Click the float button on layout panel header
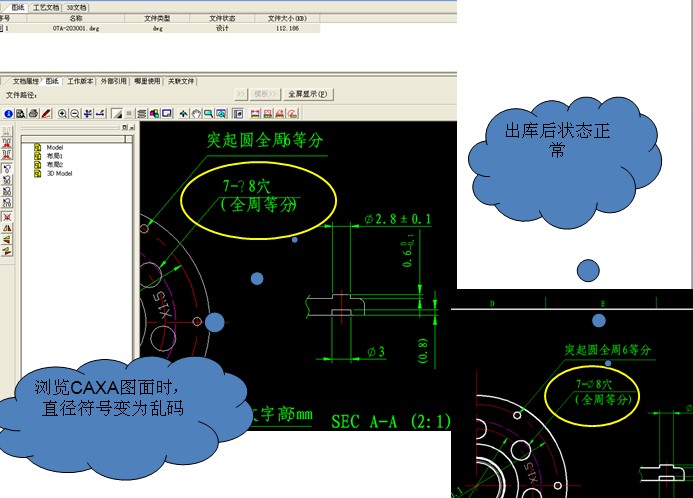 [x=125, y=127]
